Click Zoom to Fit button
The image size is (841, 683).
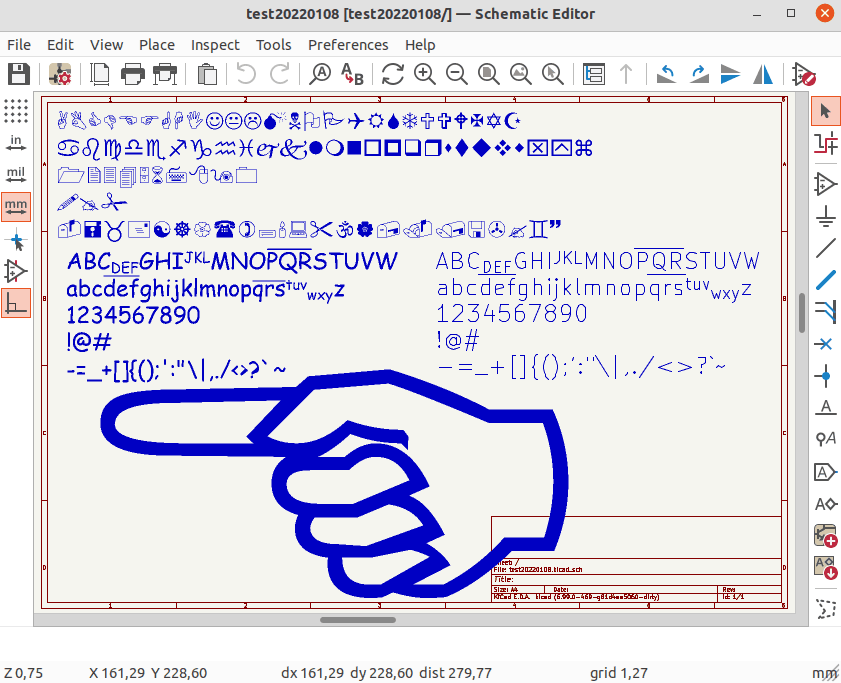489,74
